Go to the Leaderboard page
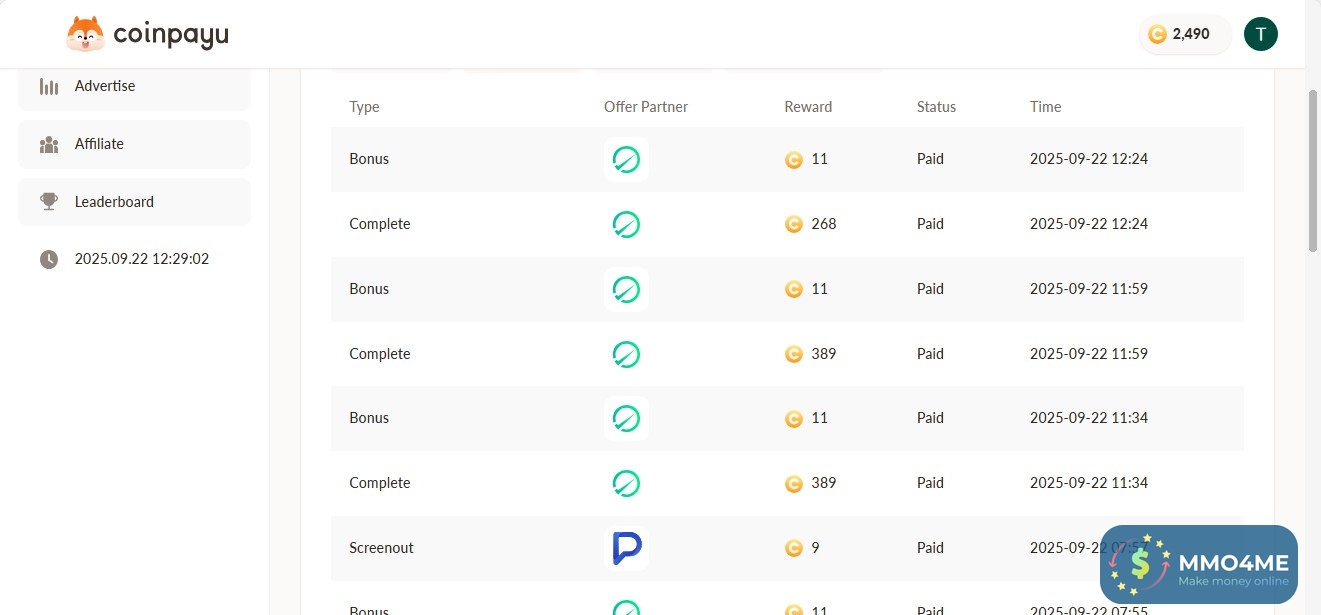The height and width of the screenshot is (615, 1321). point(134,202)
